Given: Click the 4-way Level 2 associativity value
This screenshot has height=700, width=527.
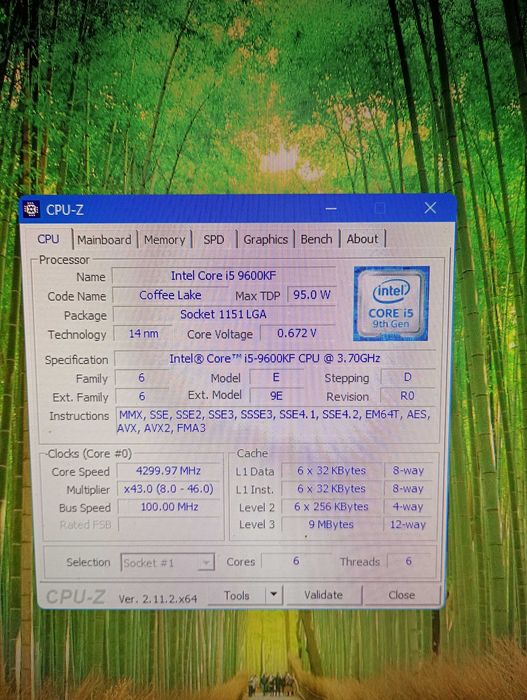Looking at the screenshot, I should click(408, 507).
